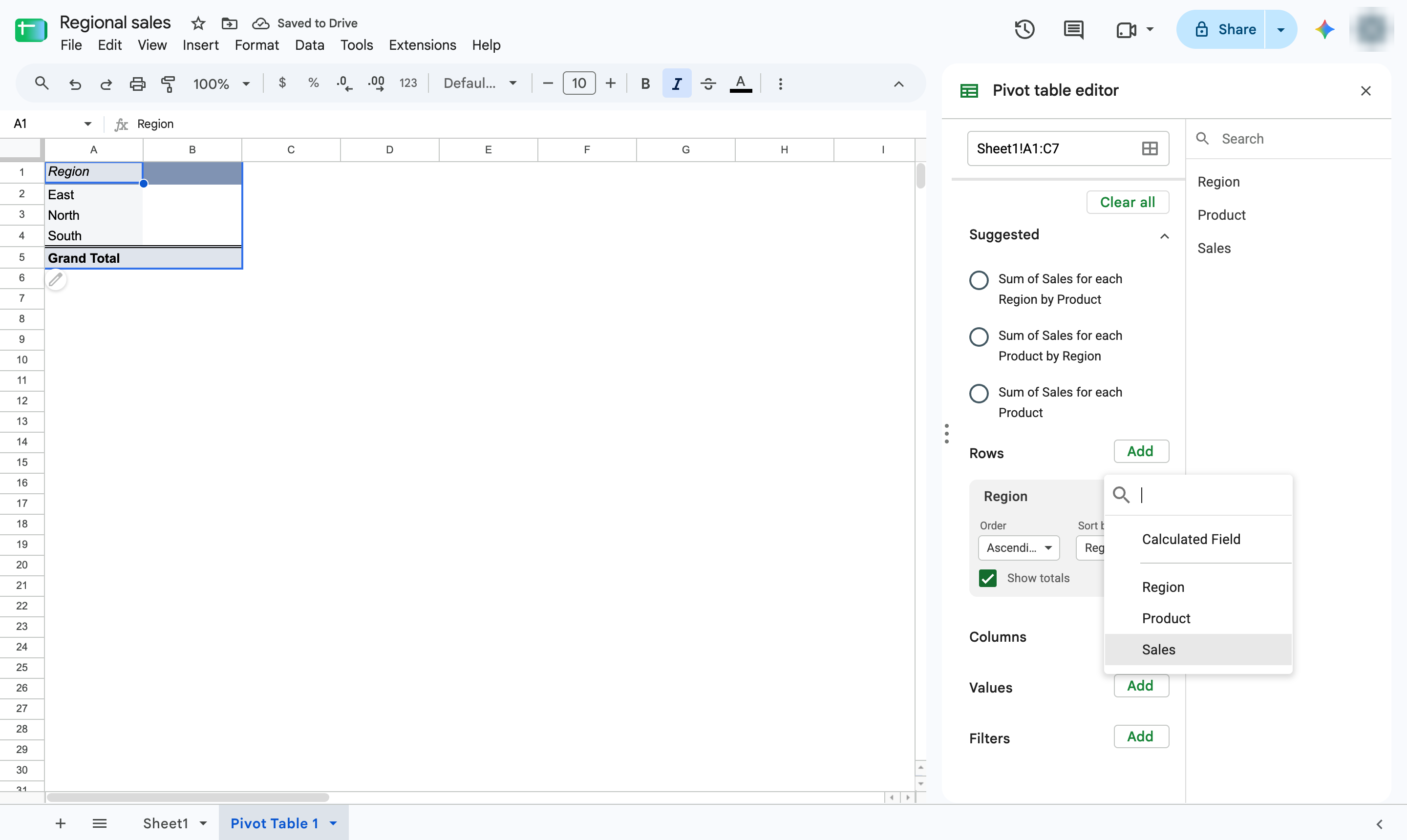Viewport: 1407px width, 840px height.
Task: Undo the last action
Action: click(75, 84)
